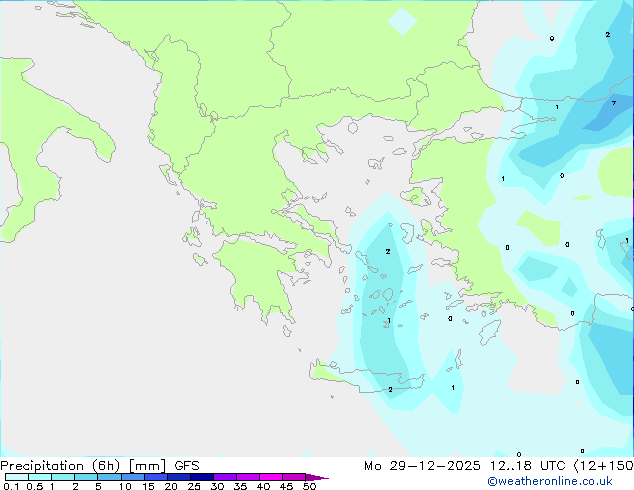
Task: Click the '50' legend label
Action: (x=309, y=486)
